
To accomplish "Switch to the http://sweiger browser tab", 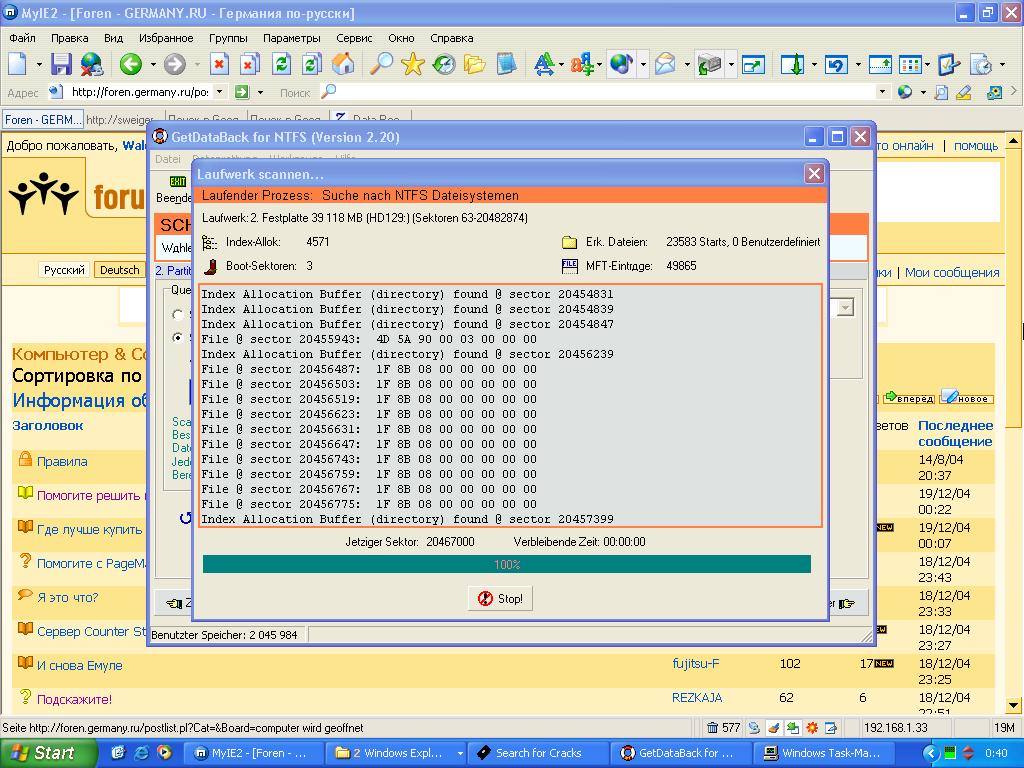I will tap(120, 120).
